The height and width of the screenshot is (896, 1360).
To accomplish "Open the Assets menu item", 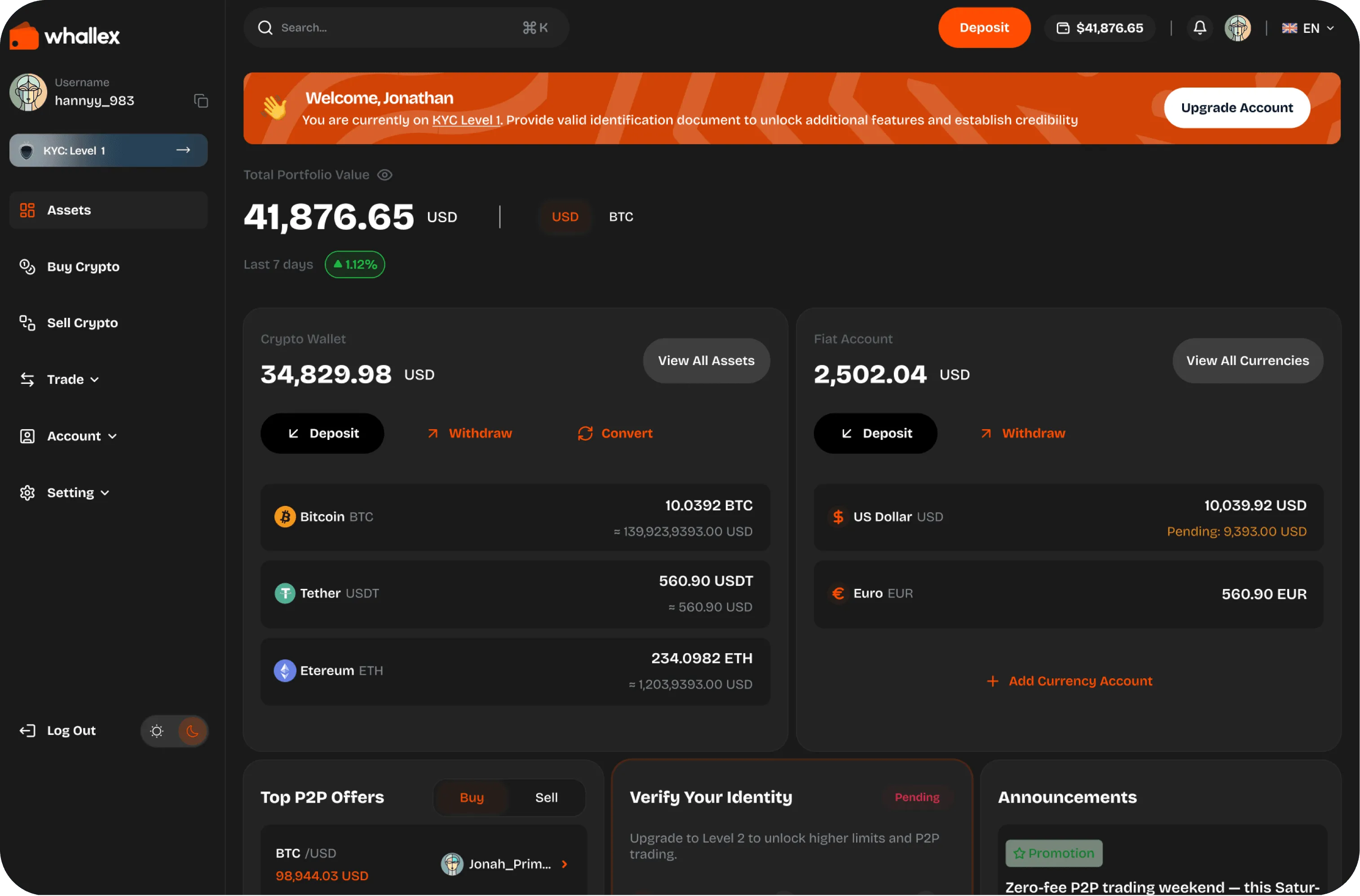I will (x=108, y=210).
